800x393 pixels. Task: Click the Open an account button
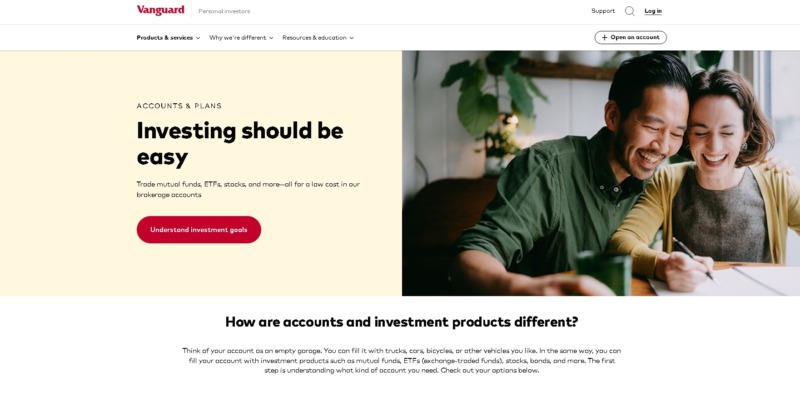coord(630,38)
